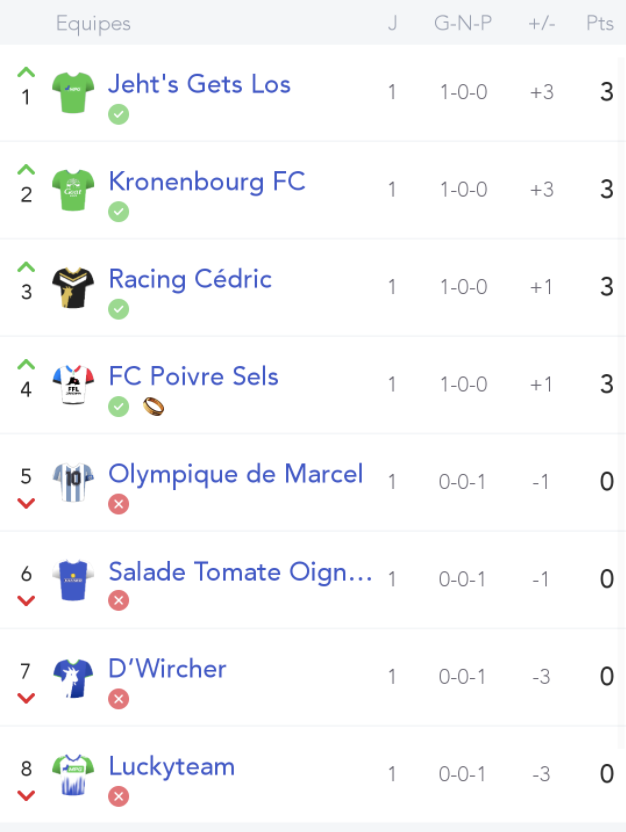626x832 pixels.
Task: Click the +3 goal difference for Jeht's Gets Los
Action: pos(542,92)
